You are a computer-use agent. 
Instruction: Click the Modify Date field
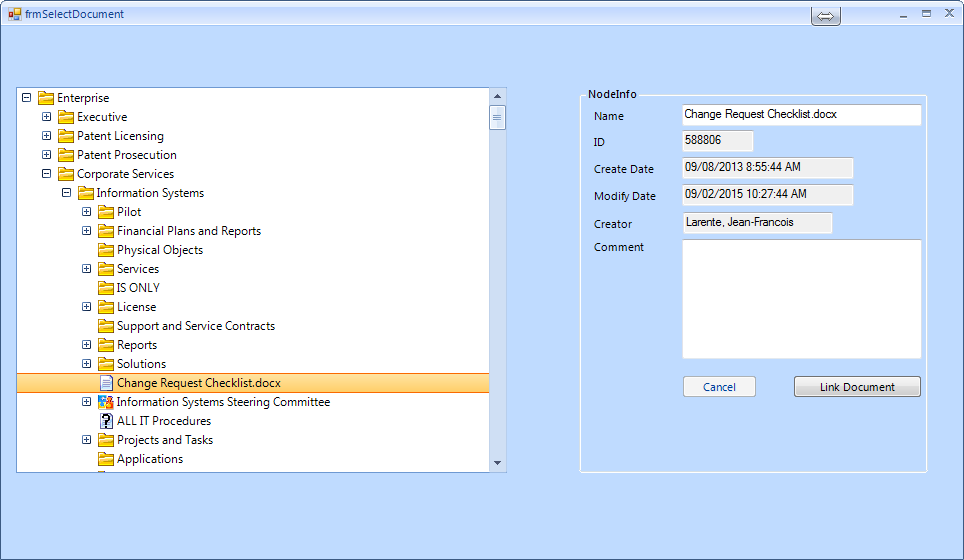[x=768, y=195]
